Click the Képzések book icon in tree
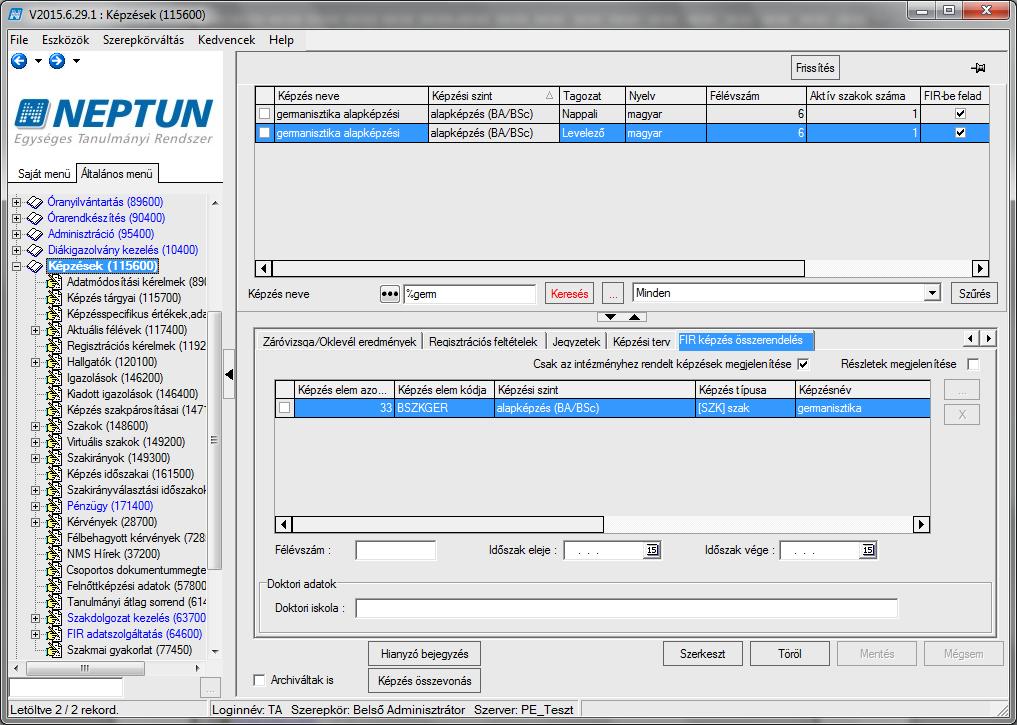1017x725 pixels. (35, 266)
